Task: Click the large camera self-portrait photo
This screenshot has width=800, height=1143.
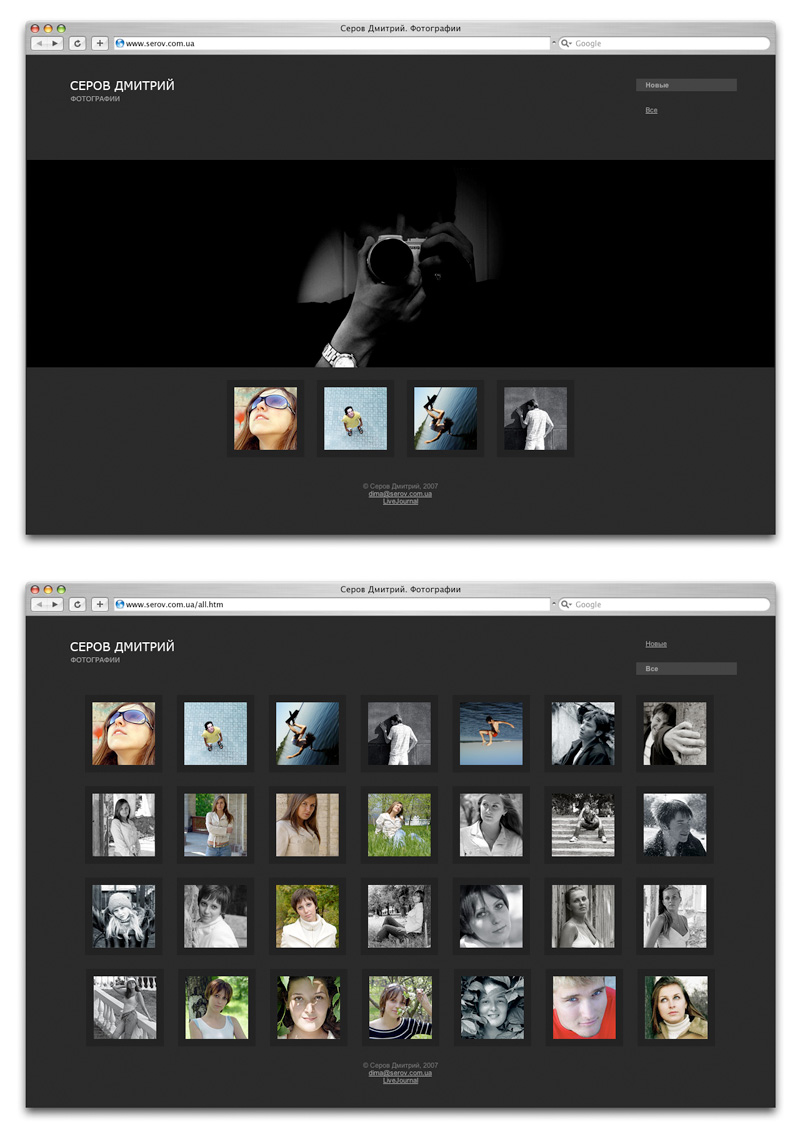Action: [400, 263]
